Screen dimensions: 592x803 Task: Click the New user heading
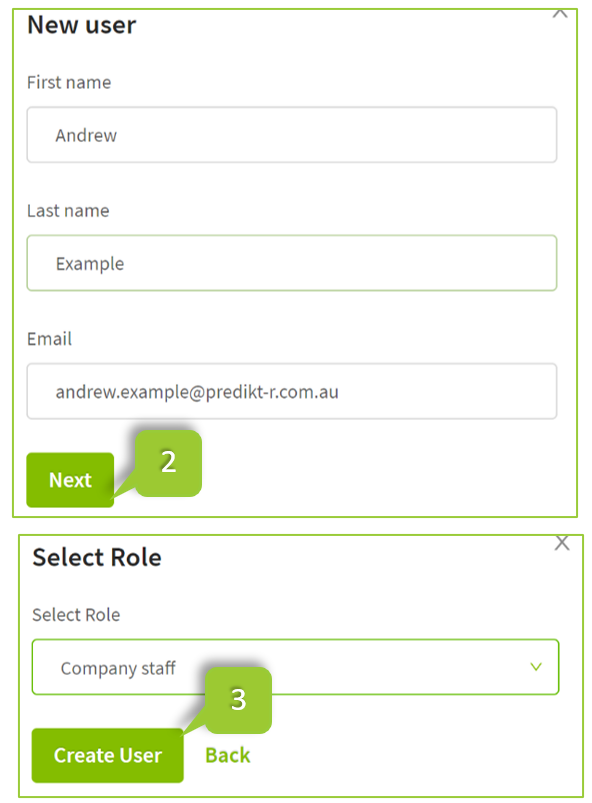[x=81, y=25]
